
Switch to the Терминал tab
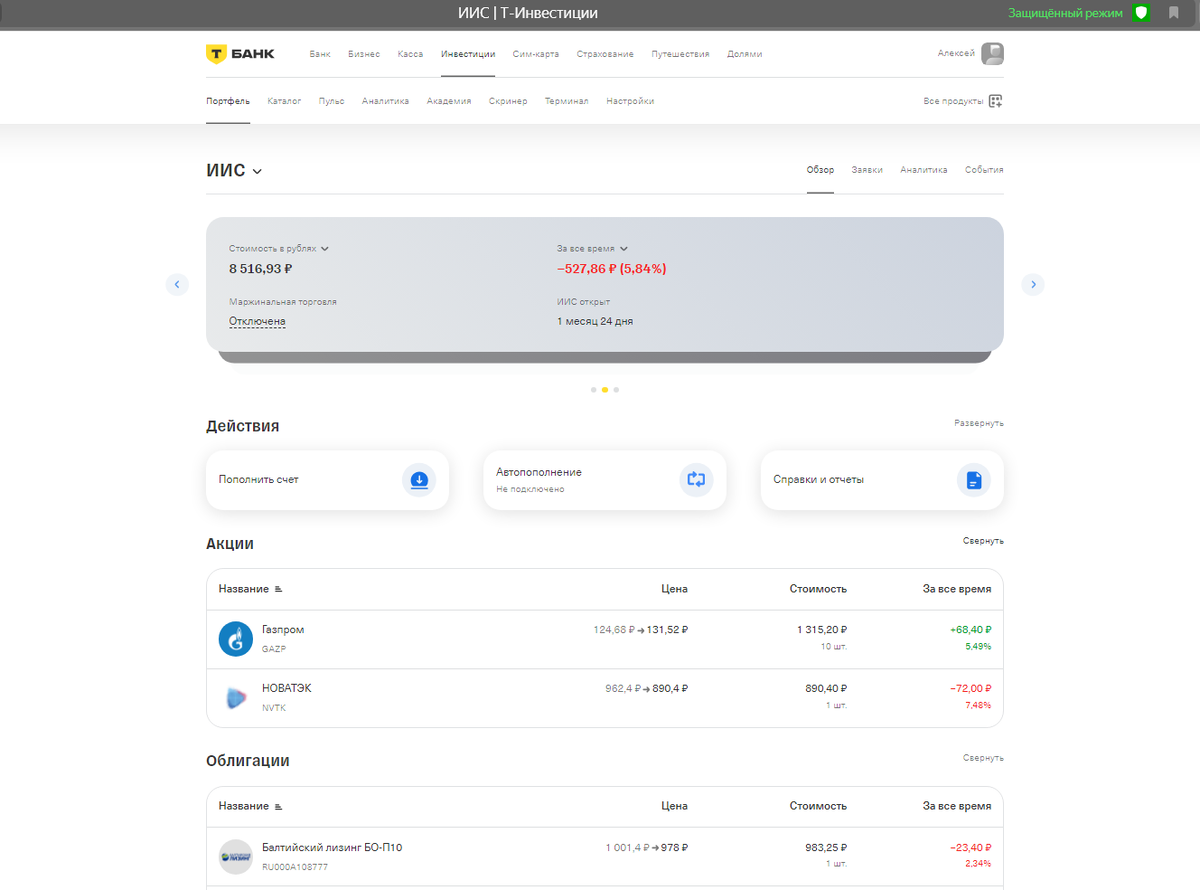566,101
